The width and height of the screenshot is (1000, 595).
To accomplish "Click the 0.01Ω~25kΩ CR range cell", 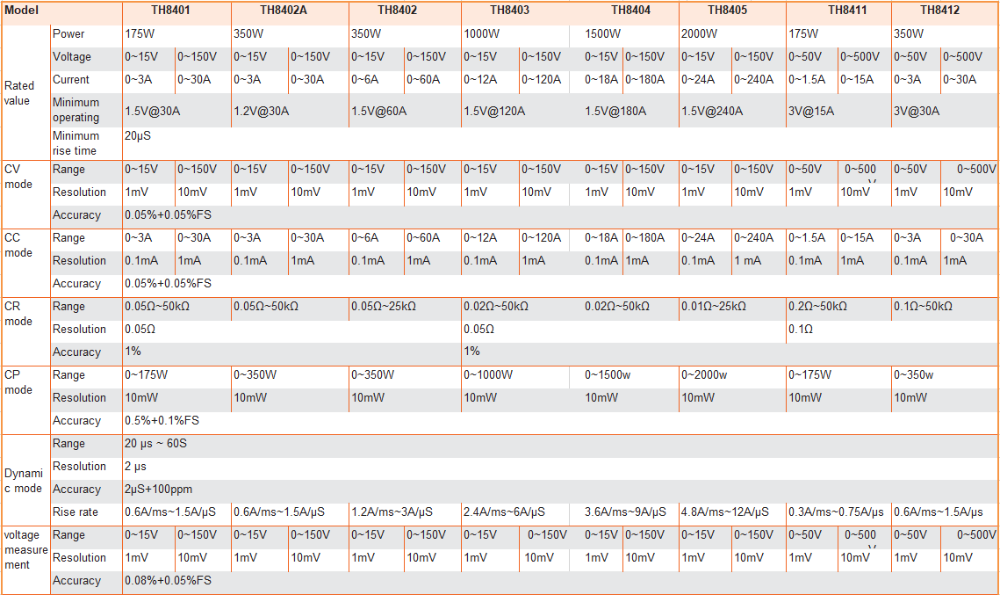I will pyautogui.click(x=716, y=307).
